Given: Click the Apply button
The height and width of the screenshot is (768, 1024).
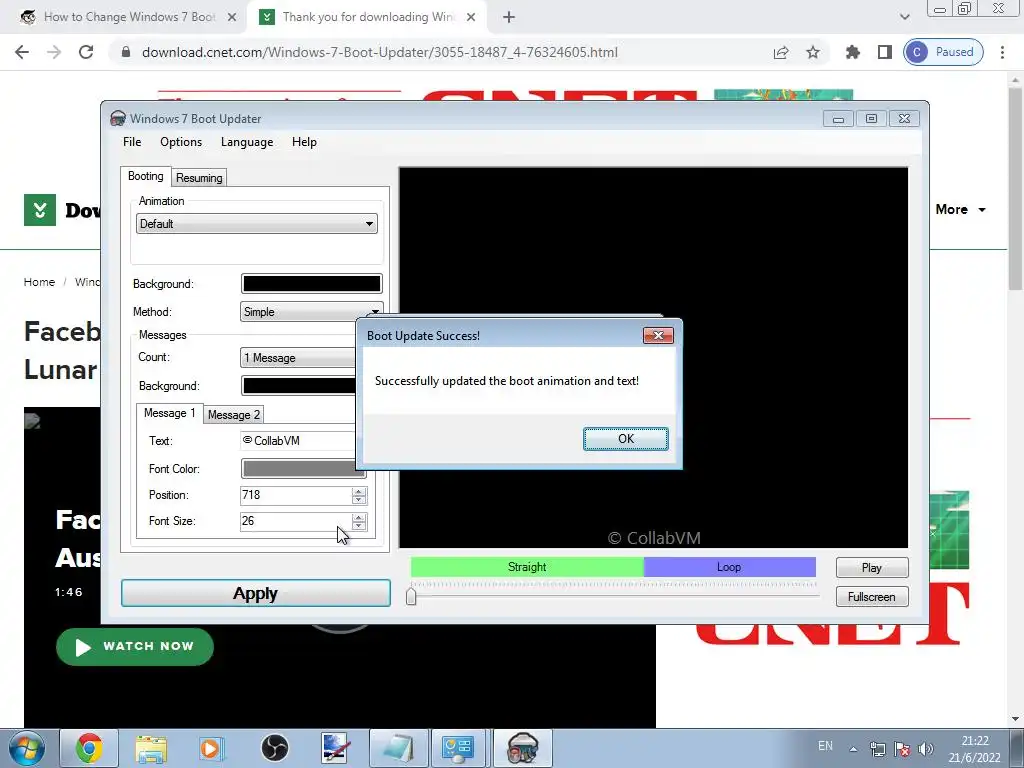Looking at the screenshot, I should tap(255, 593).
